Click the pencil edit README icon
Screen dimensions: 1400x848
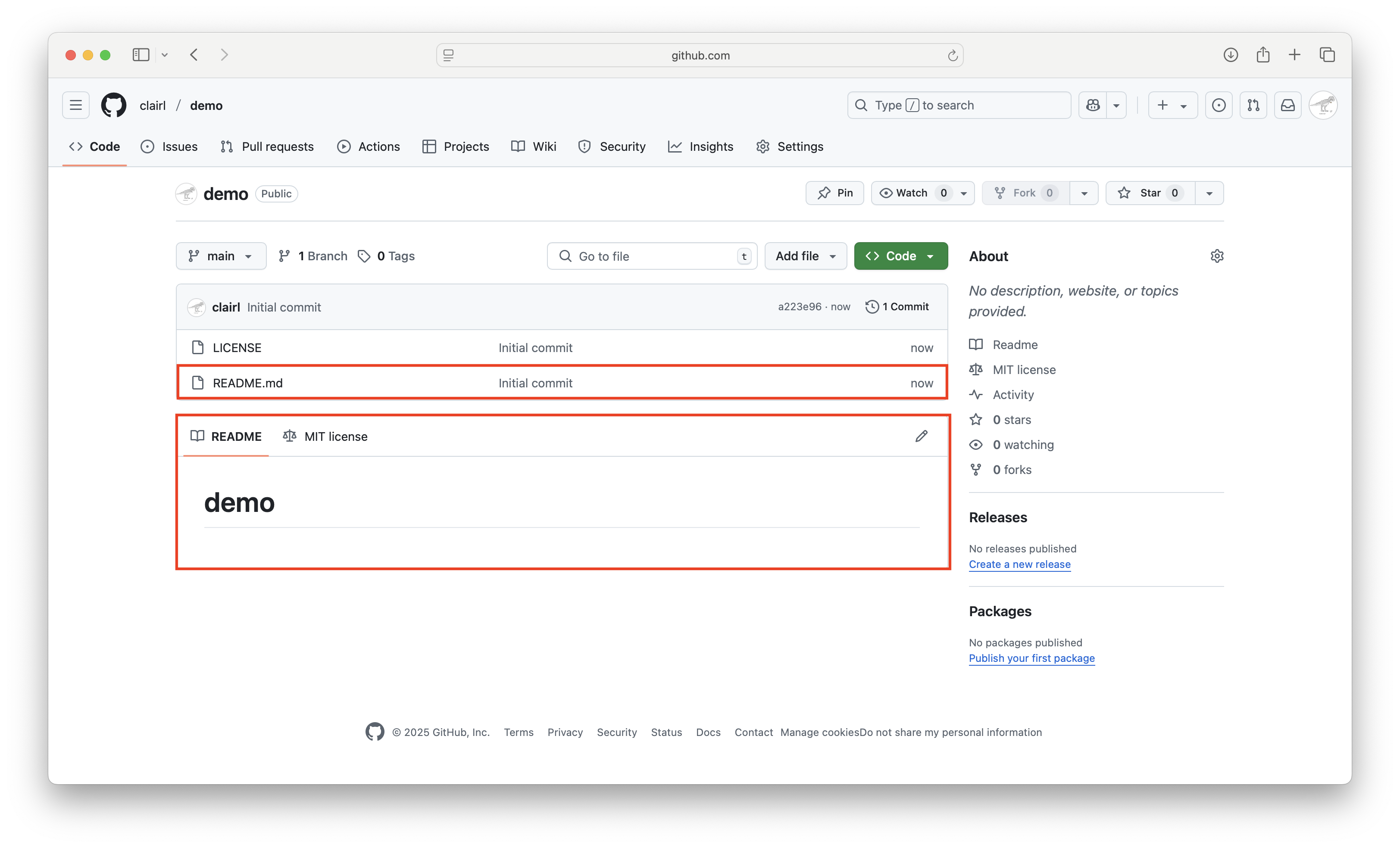pos(921,436)
